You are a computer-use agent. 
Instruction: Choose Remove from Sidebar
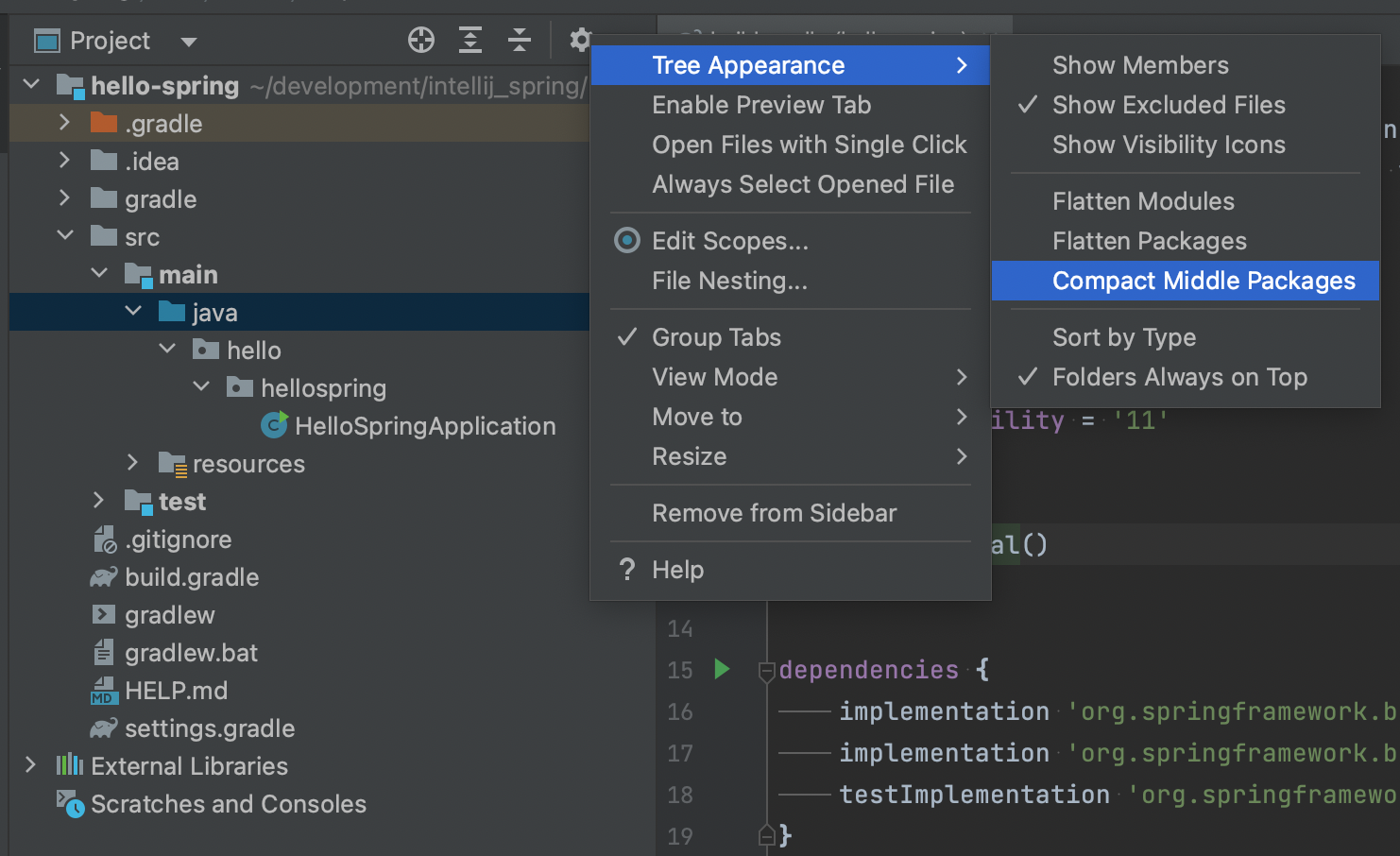point(774,513)
